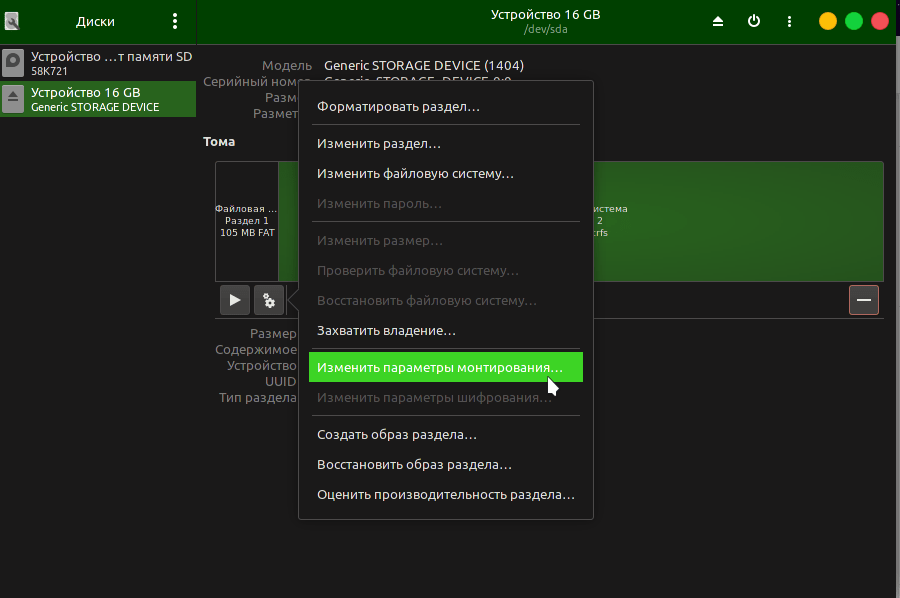Open the drive options three-dot menu

[790, 21]
